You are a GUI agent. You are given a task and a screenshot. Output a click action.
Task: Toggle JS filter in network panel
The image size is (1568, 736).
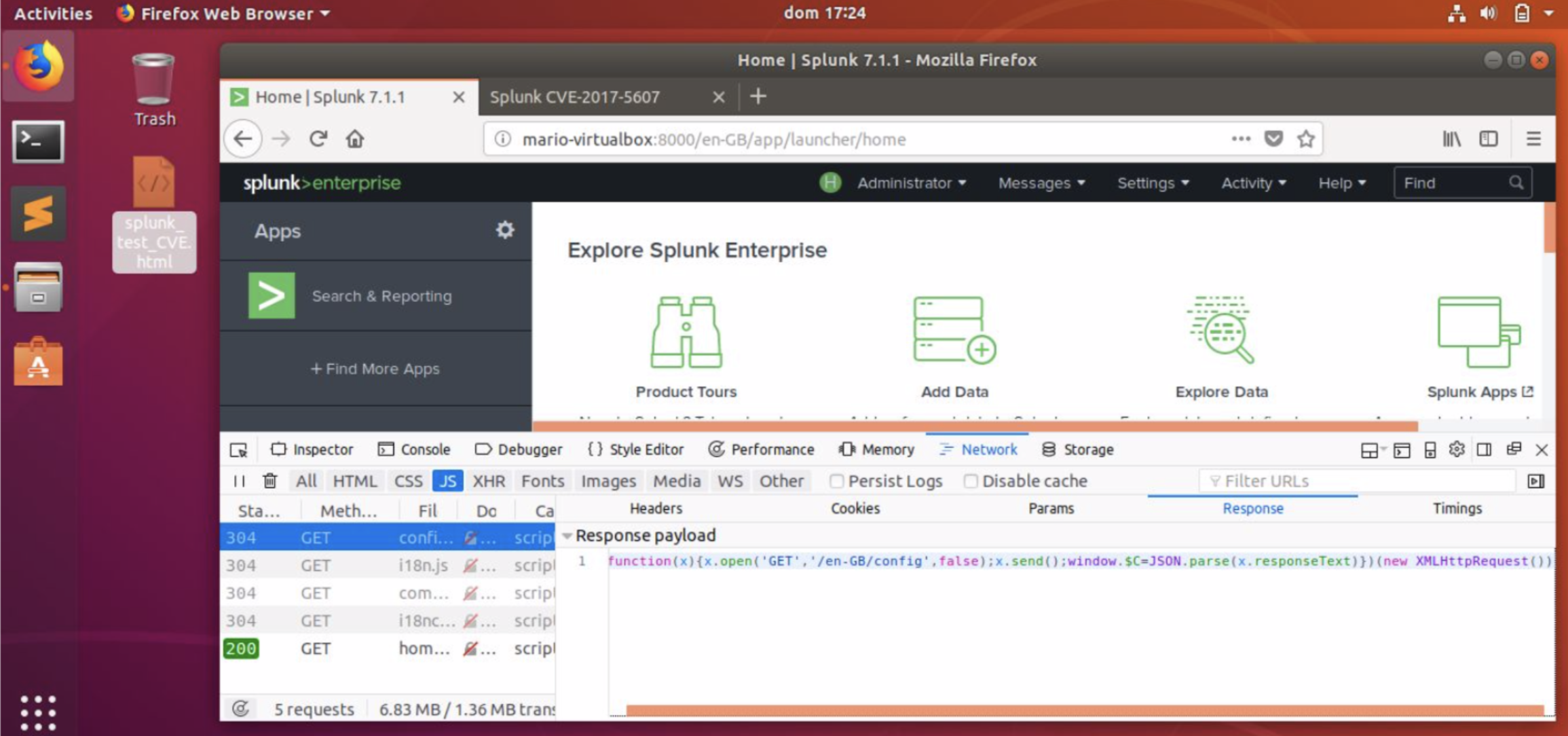point(447,481)
